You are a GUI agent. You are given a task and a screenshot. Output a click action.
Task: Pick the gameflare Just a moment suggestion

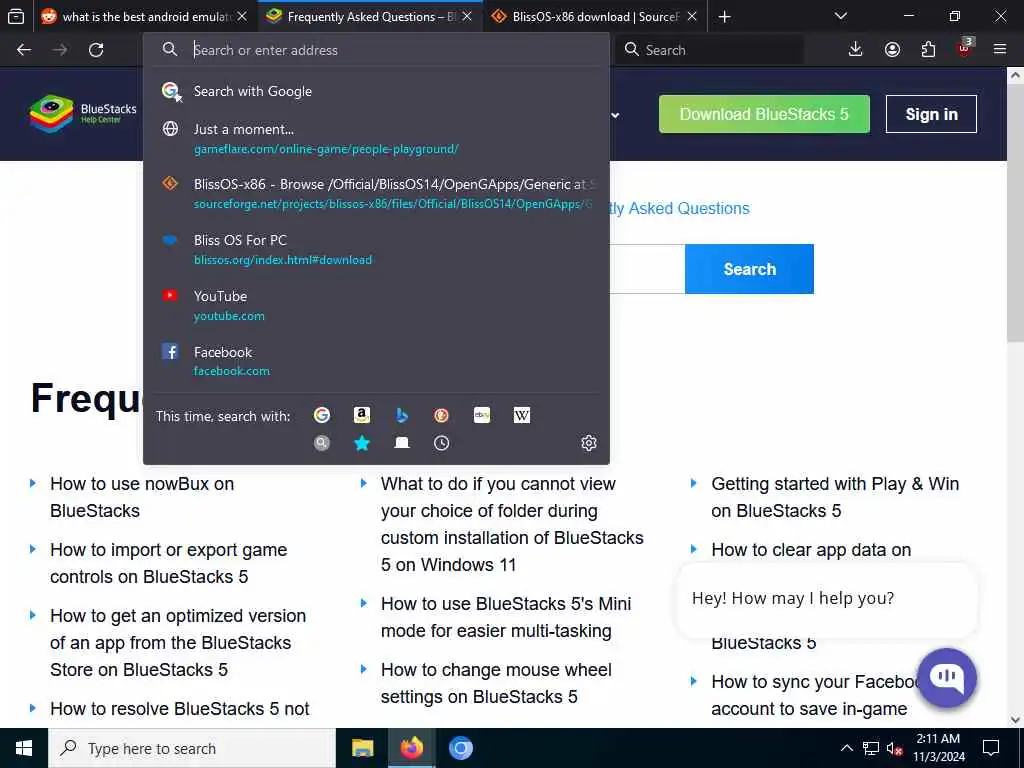point(376,138)
